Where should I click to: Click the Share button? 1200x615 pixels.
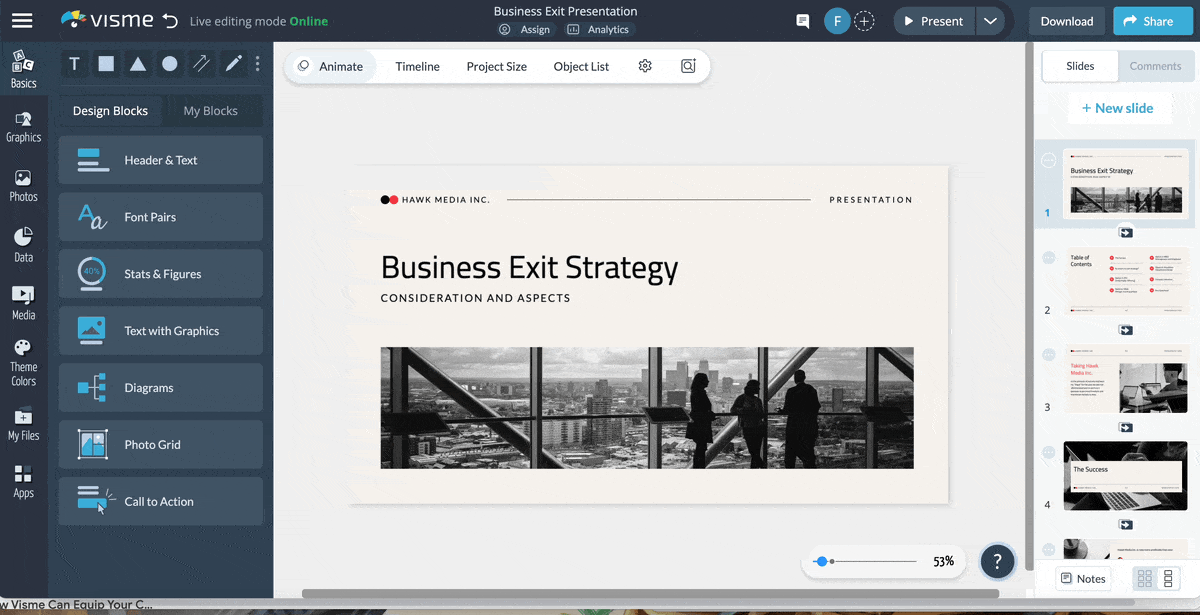[x=1152, y=20]
